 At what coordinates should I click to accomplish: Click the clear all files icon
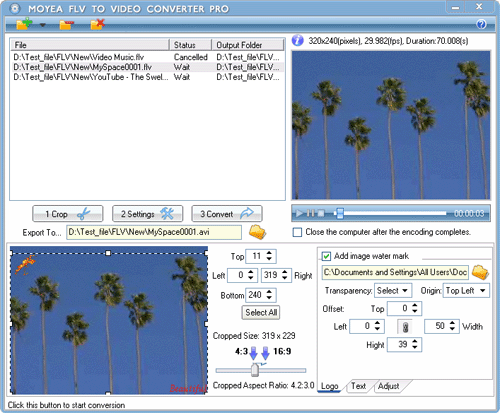click(98, 24)
